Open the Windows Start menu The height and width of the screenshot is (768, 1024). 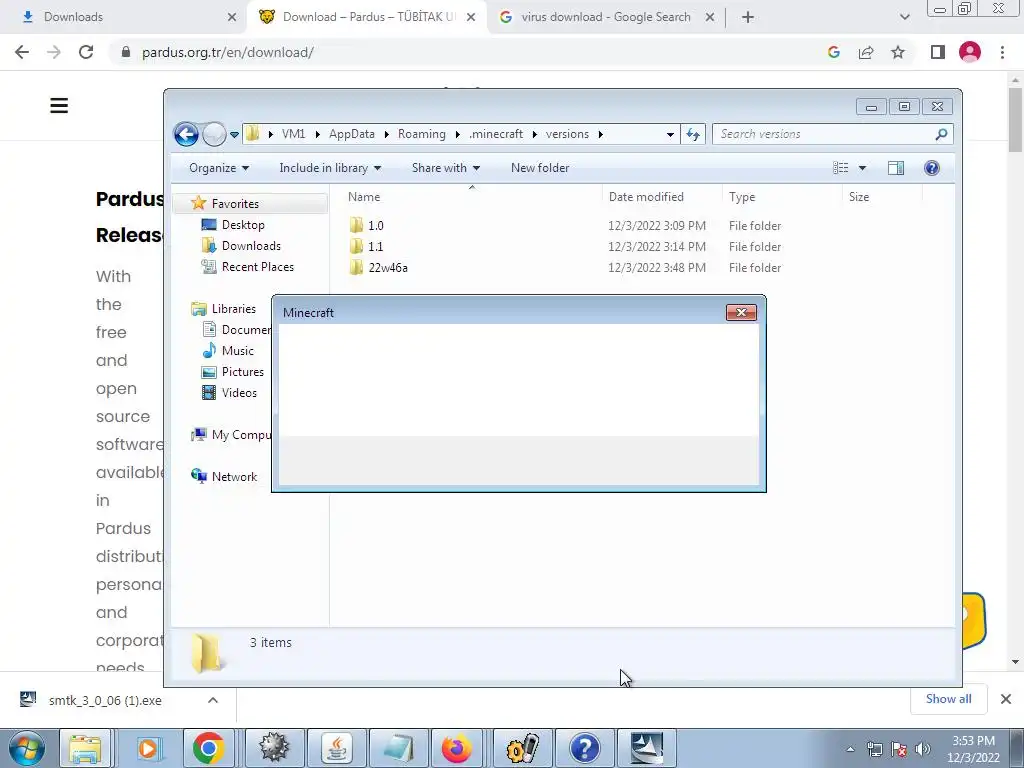coord(26,748)
